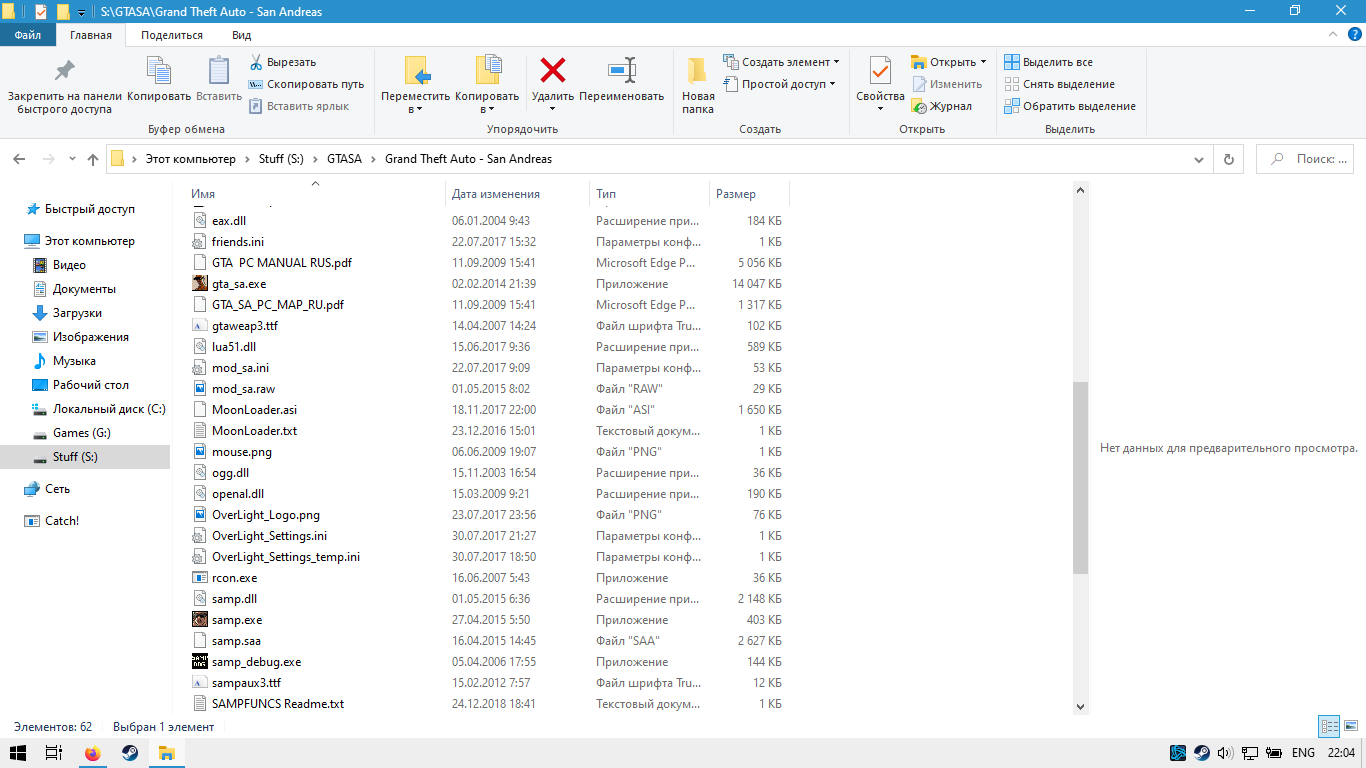Screen dimensions: 1366x768
Task: Click the Журнал history command
Action: (941, 106)
